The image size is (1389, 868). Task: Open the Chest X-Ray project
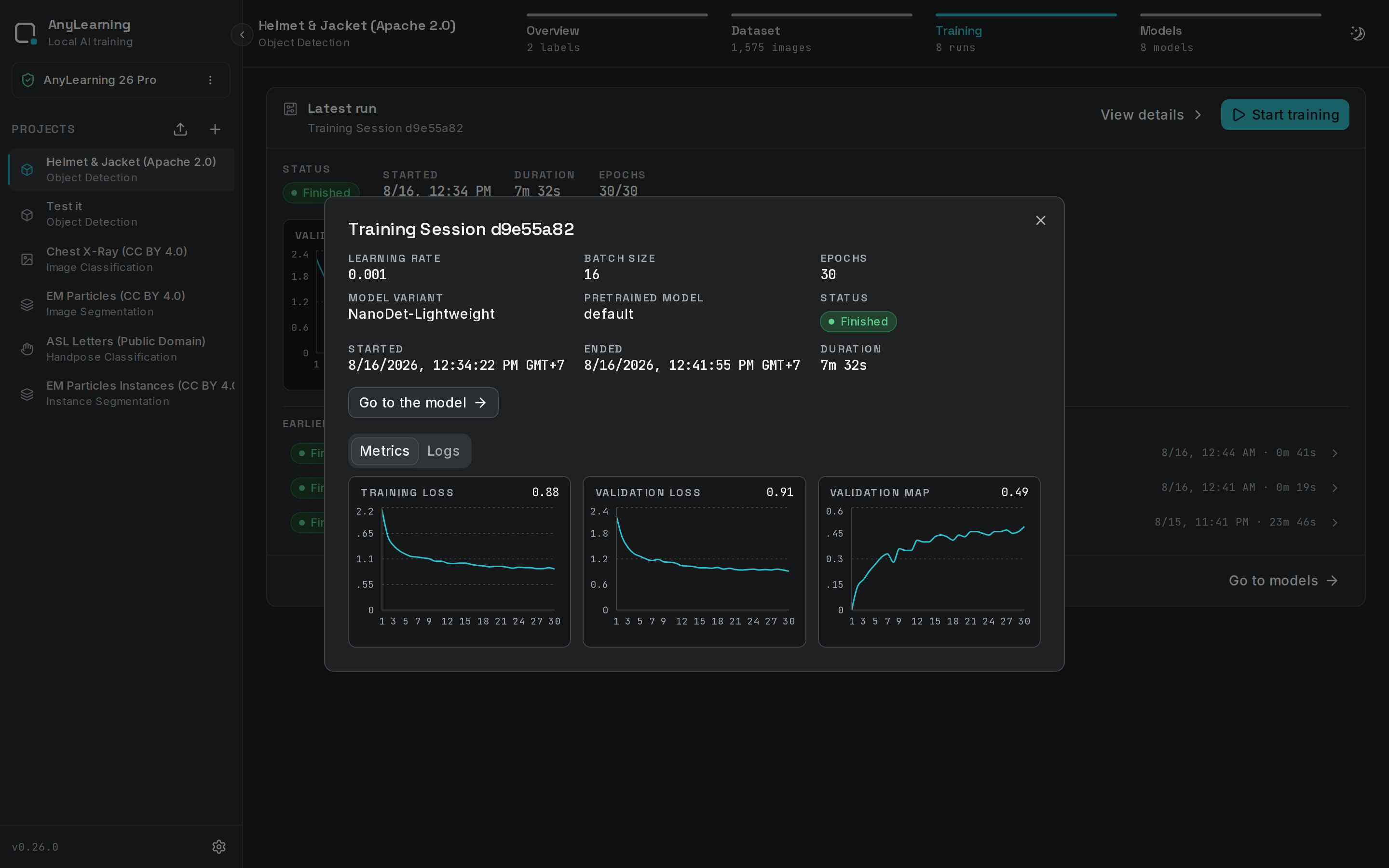click(x=121, y=259)
